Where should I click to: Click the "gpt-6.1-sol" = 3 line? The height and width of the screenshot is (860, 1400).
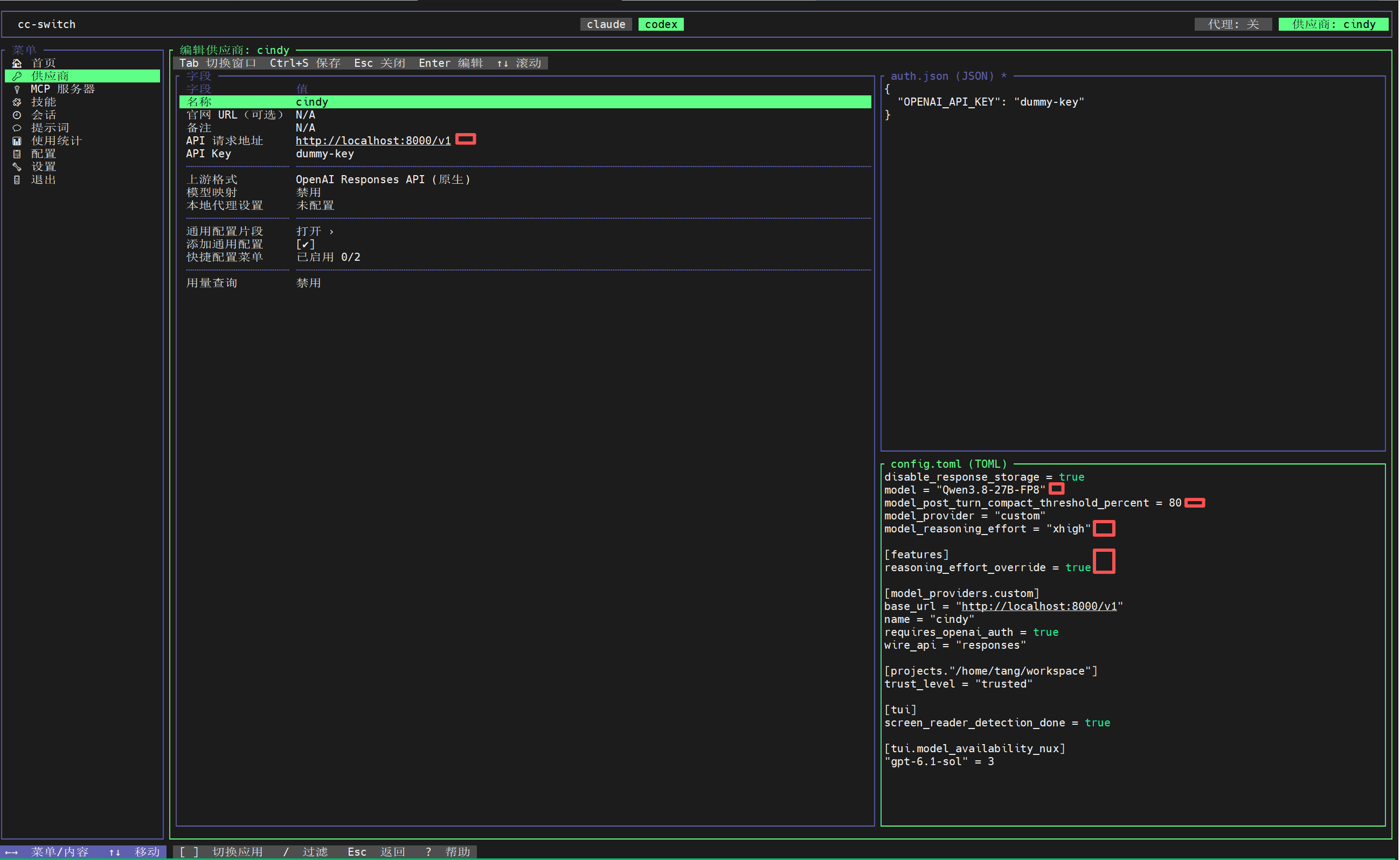(x=939, y=761)
